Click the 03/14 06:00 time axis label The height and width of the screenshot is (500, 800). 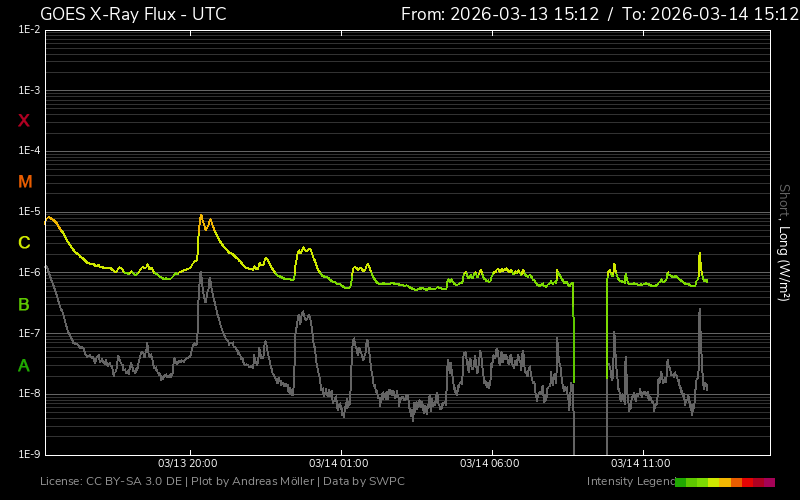(x=489, y=463)
